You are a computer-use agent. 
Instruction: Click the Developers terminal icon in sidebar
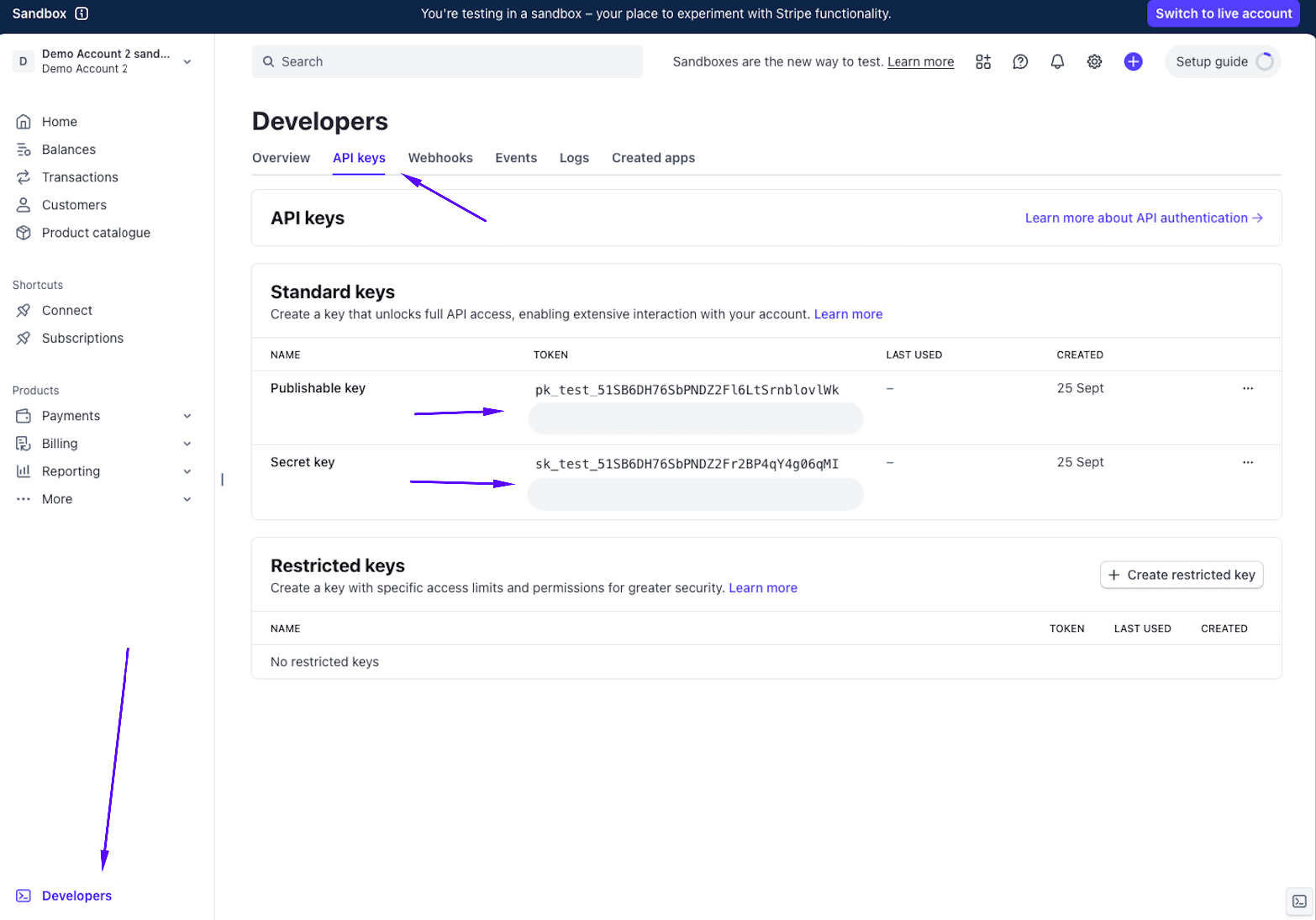click(x=24, y=896)
